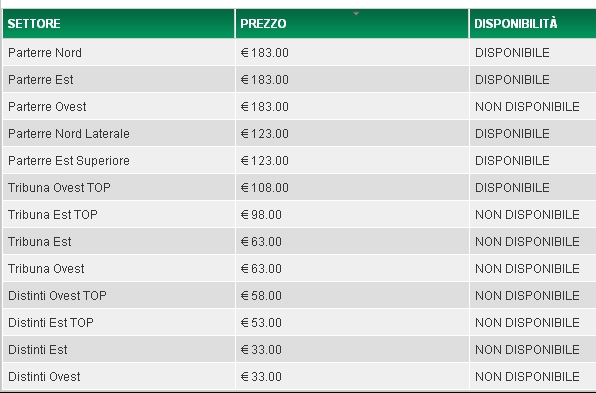This screenshot has width=596, height=393.
Task: Select the Distinti Ovest TOP row
Action: click(x=300, y=296)
